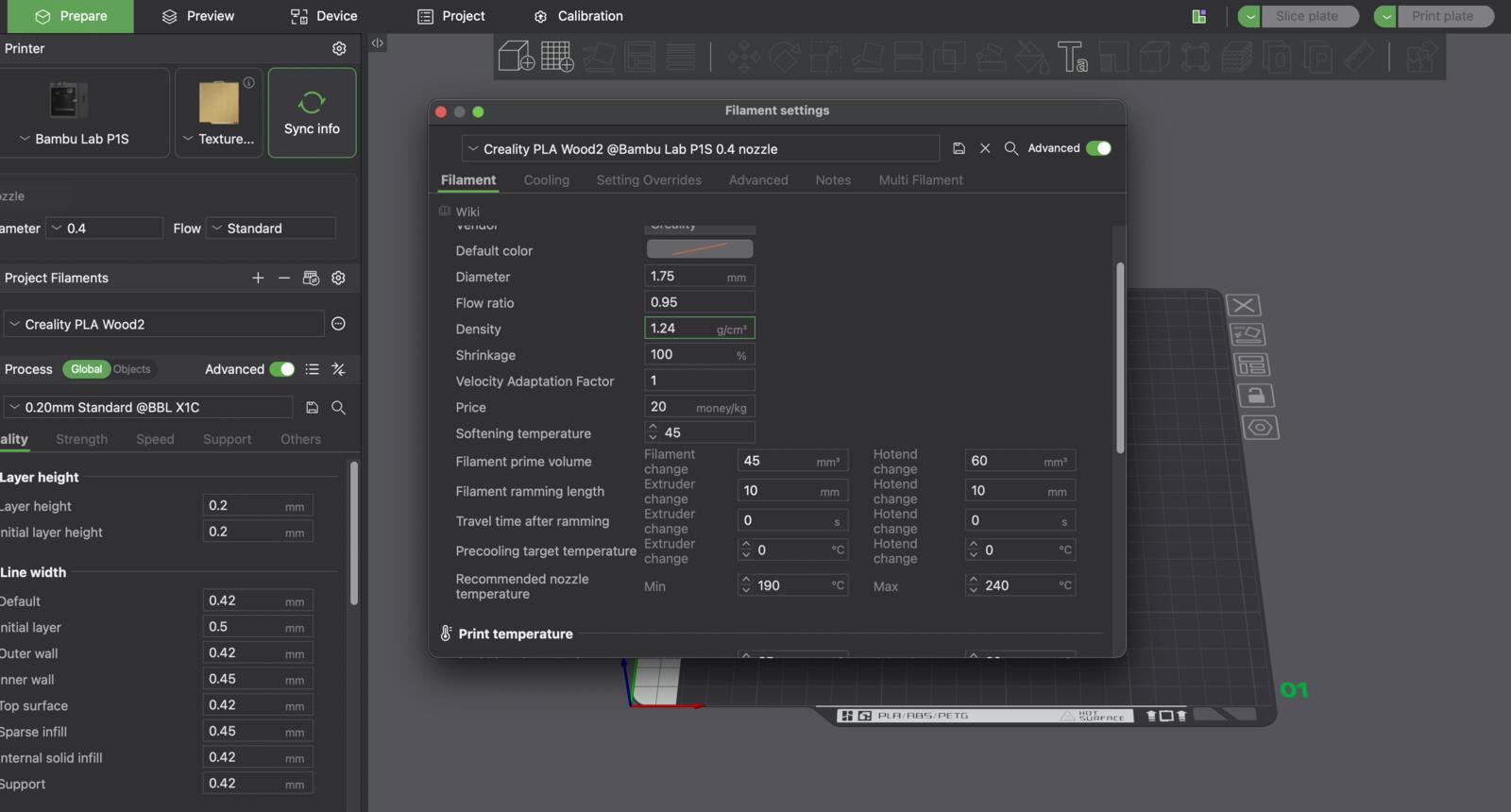Viewport: 1511px width, 812px height.
Task: Open the Cooling tab in Filament settings
Action: 547,179
